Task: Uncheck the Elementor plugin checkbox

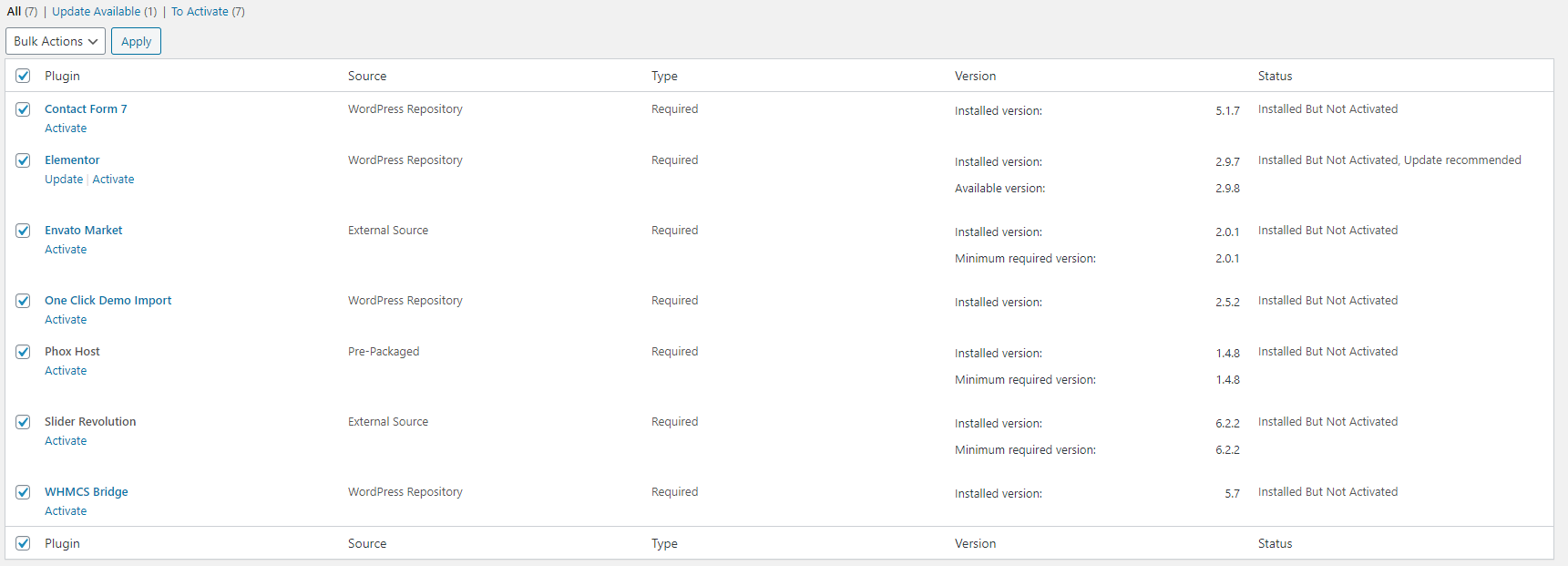Action: pos(23,160)
